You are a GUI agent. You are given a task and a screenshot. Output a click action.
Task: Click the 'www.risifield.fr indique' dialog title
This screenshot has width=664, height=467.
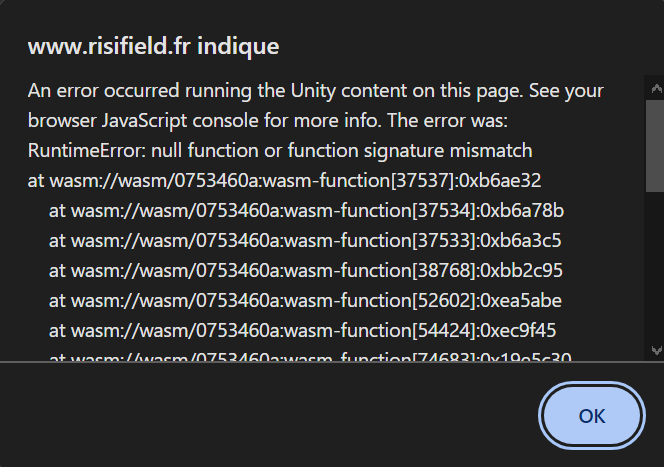153,46
